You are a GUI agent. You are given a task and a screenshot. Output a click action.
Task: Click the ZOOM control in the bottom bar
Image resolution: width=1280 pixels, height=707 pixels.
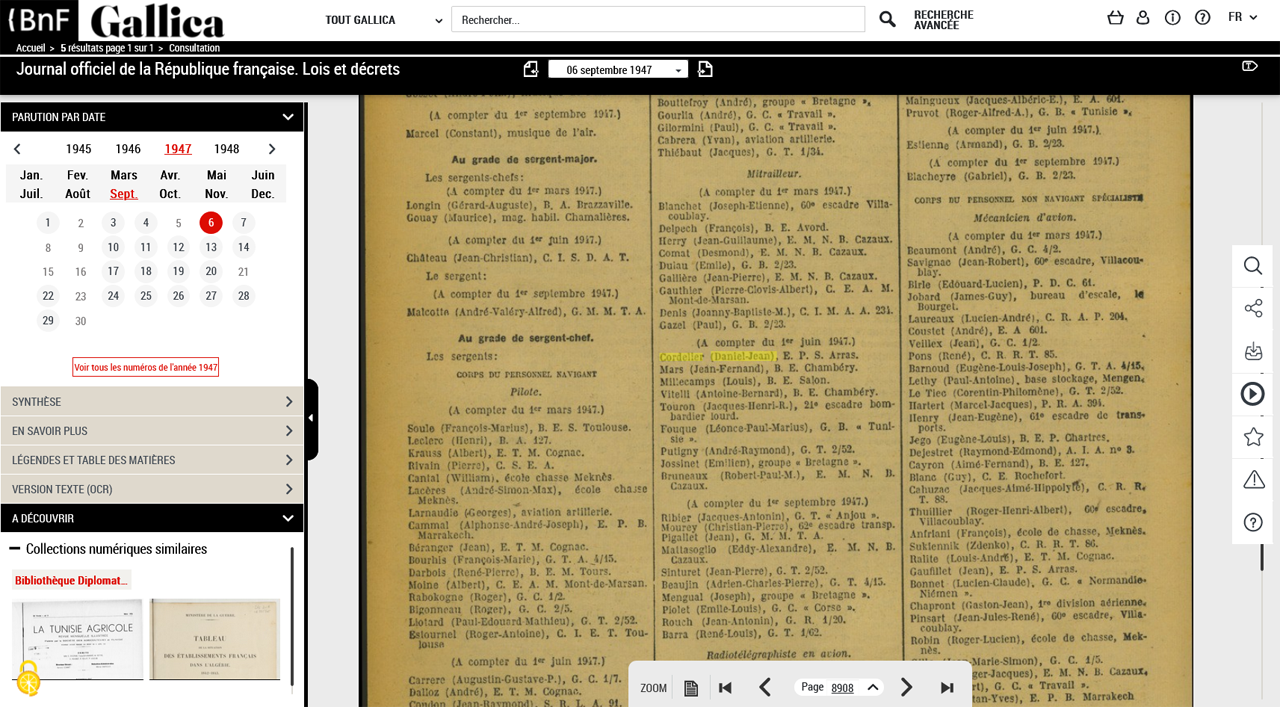tap(653, 688)
